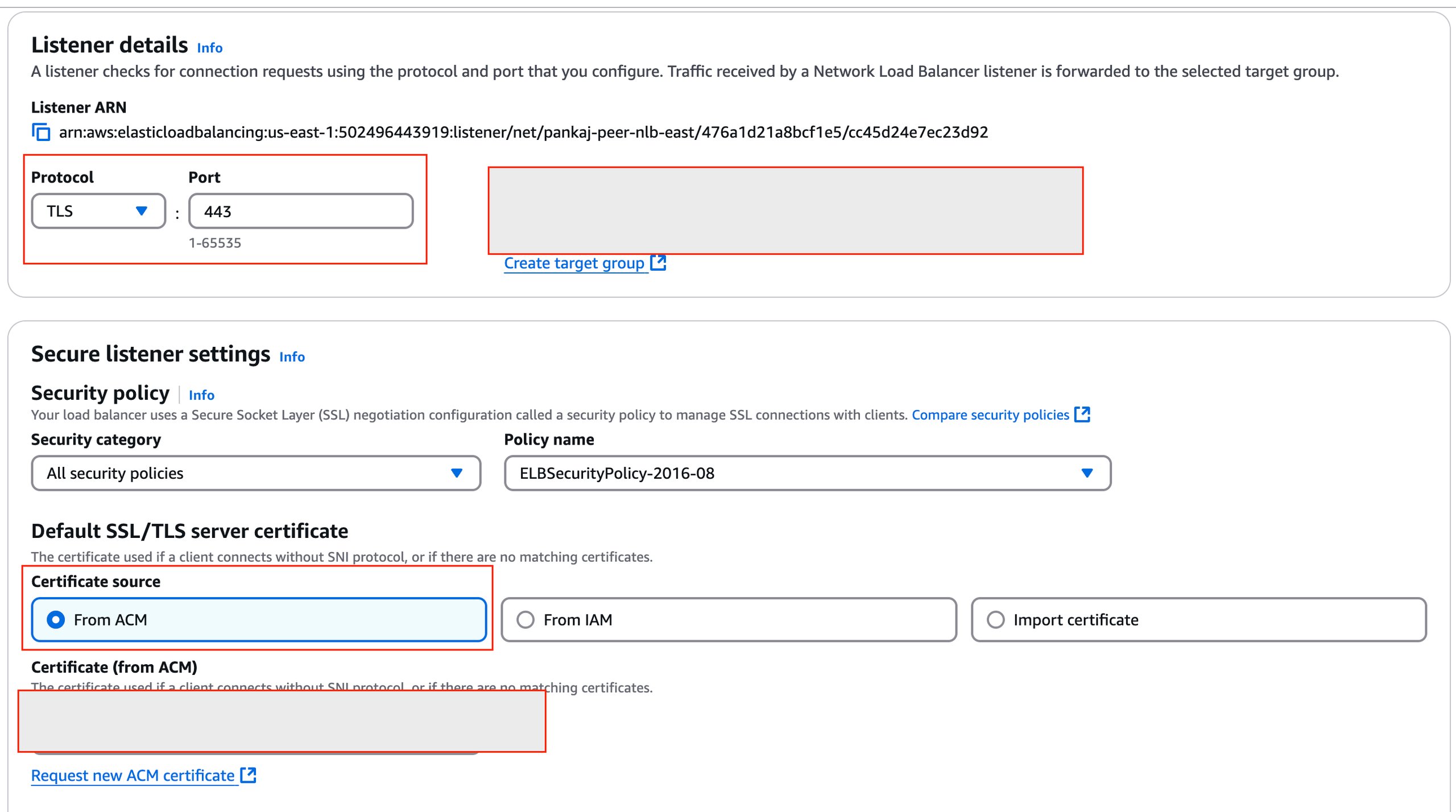The image size is (1456, 812).
Task: Copy the Listener ARN with the copy icon
Action: (x=41, y=132)
